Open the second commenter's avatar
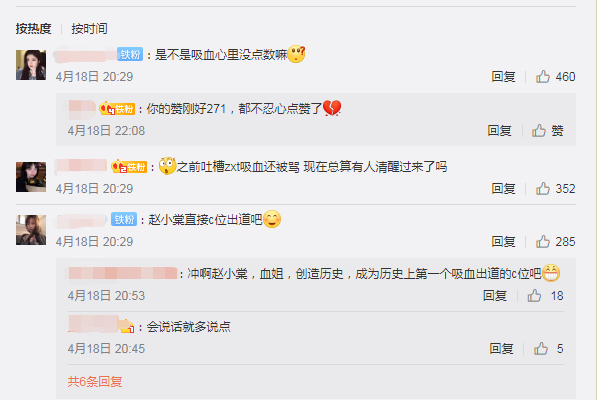The width and height of the screenshot is (597, 400). pos(31,177)
